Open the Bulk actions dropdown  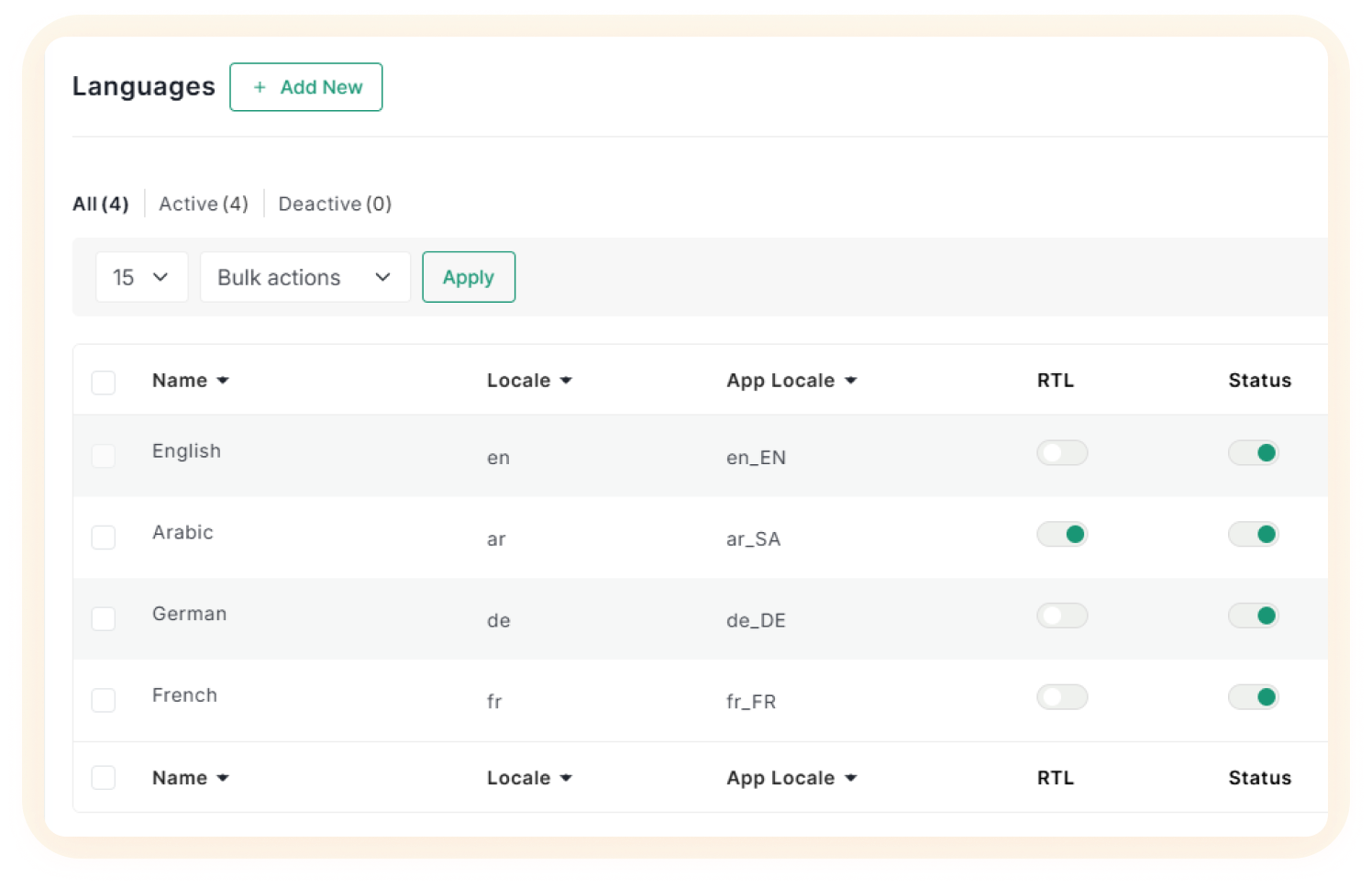click(x=304, y=277)
